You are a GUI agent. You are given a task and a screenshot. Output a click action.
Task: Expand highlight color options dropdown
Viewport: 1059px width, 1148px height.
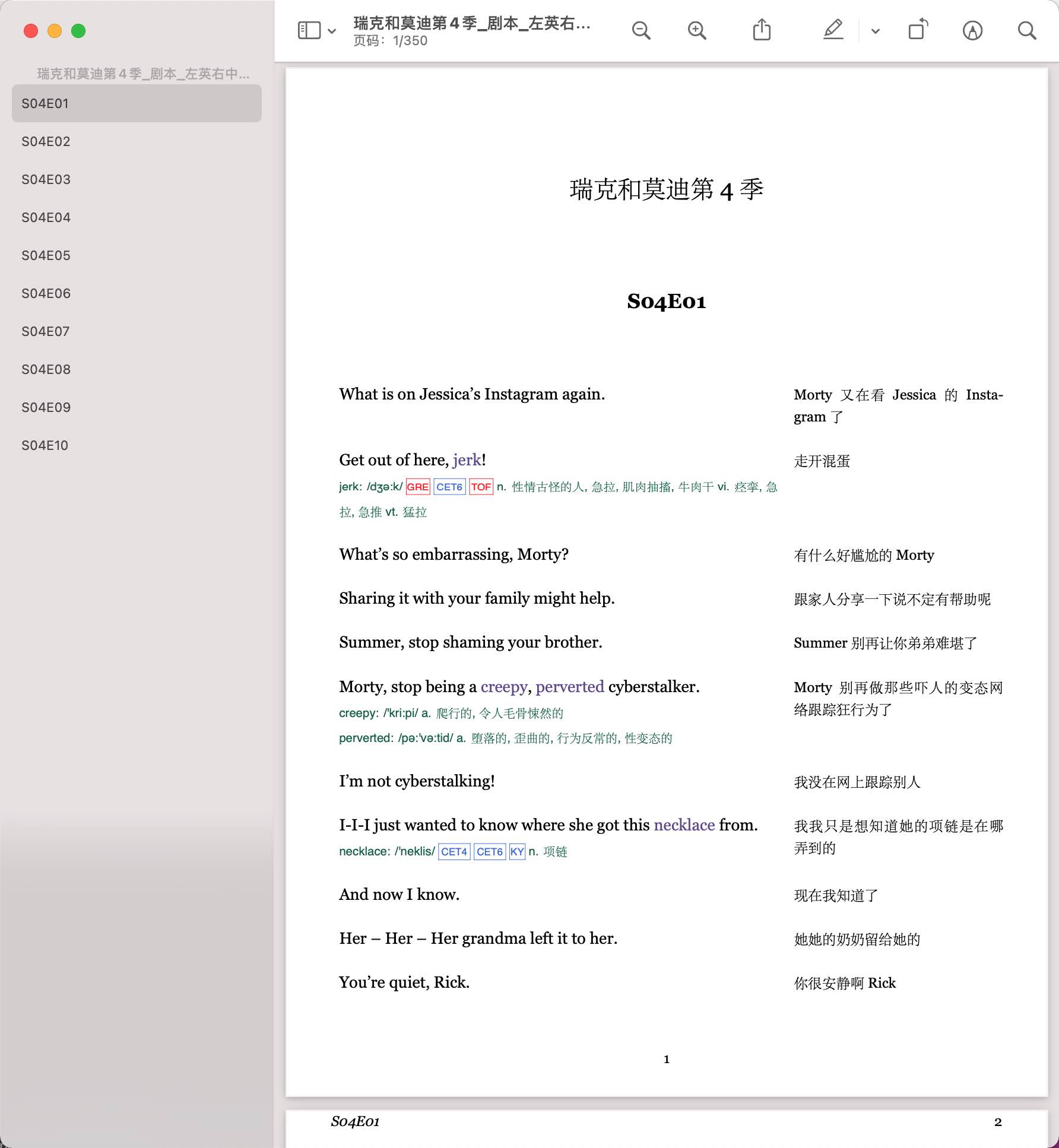[875, 31]
